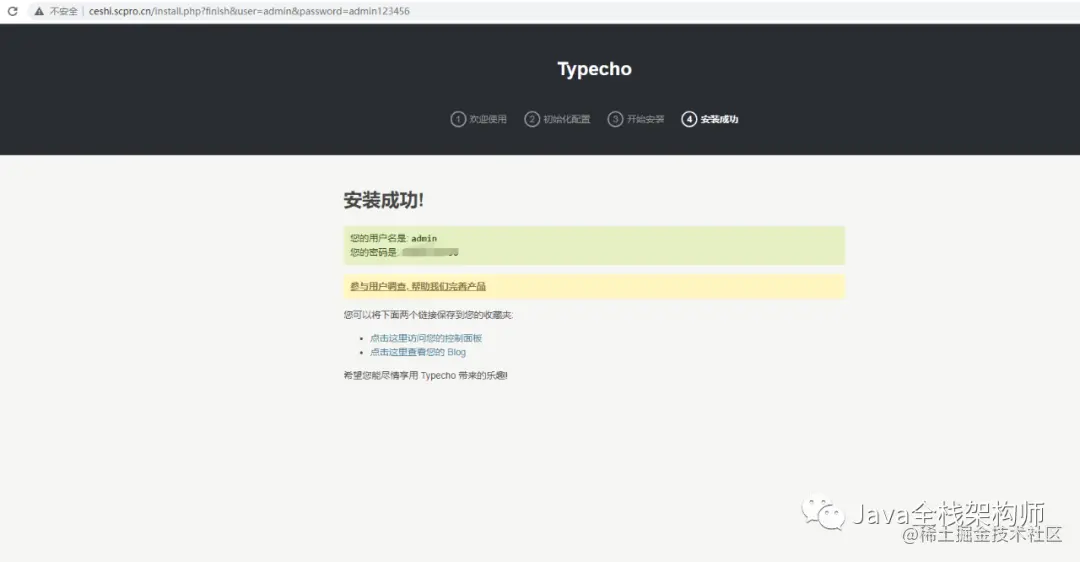Select step 3 开始安装

636,119
